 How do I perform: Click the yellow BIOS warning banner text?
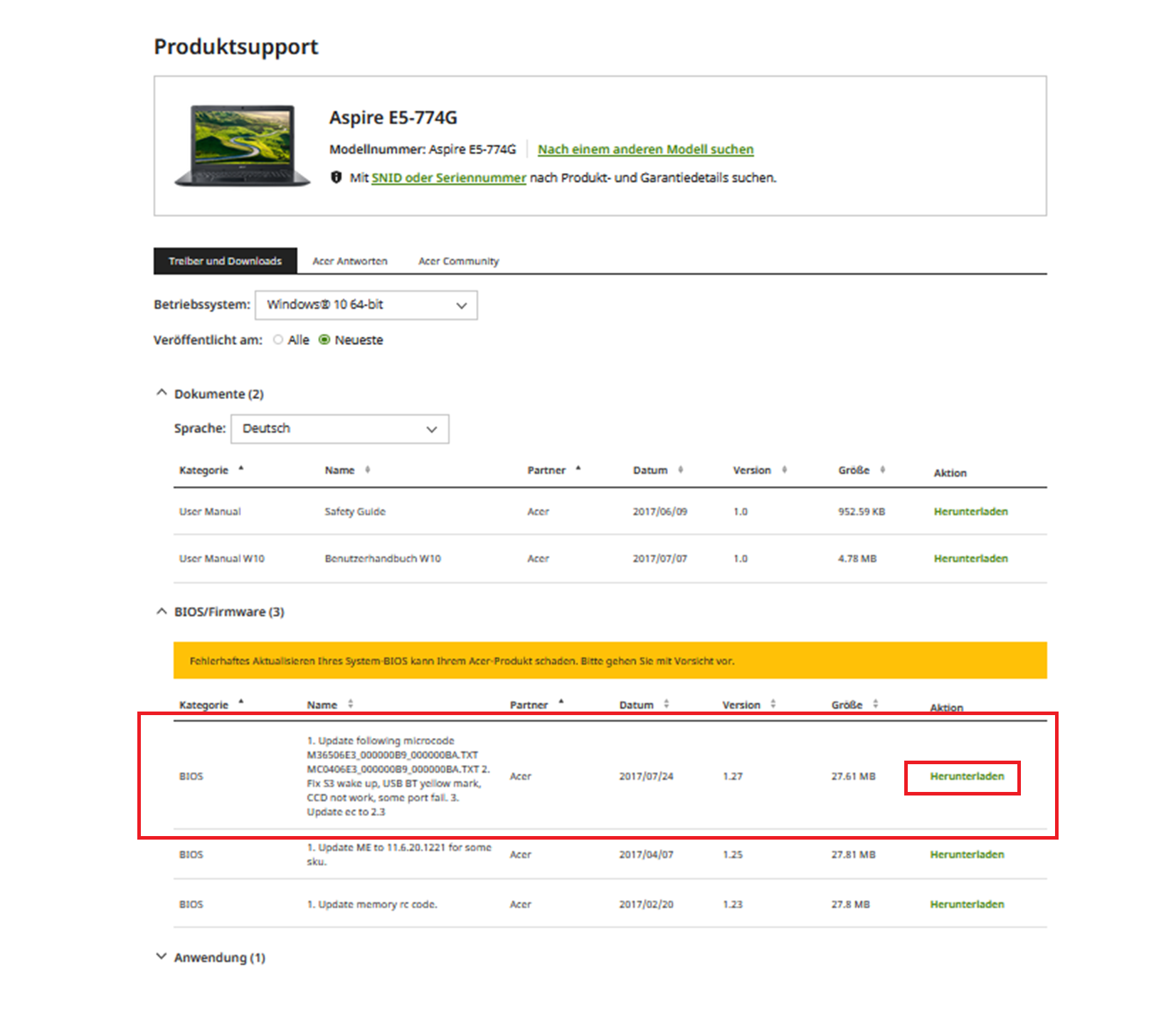(x=462, y=661)
